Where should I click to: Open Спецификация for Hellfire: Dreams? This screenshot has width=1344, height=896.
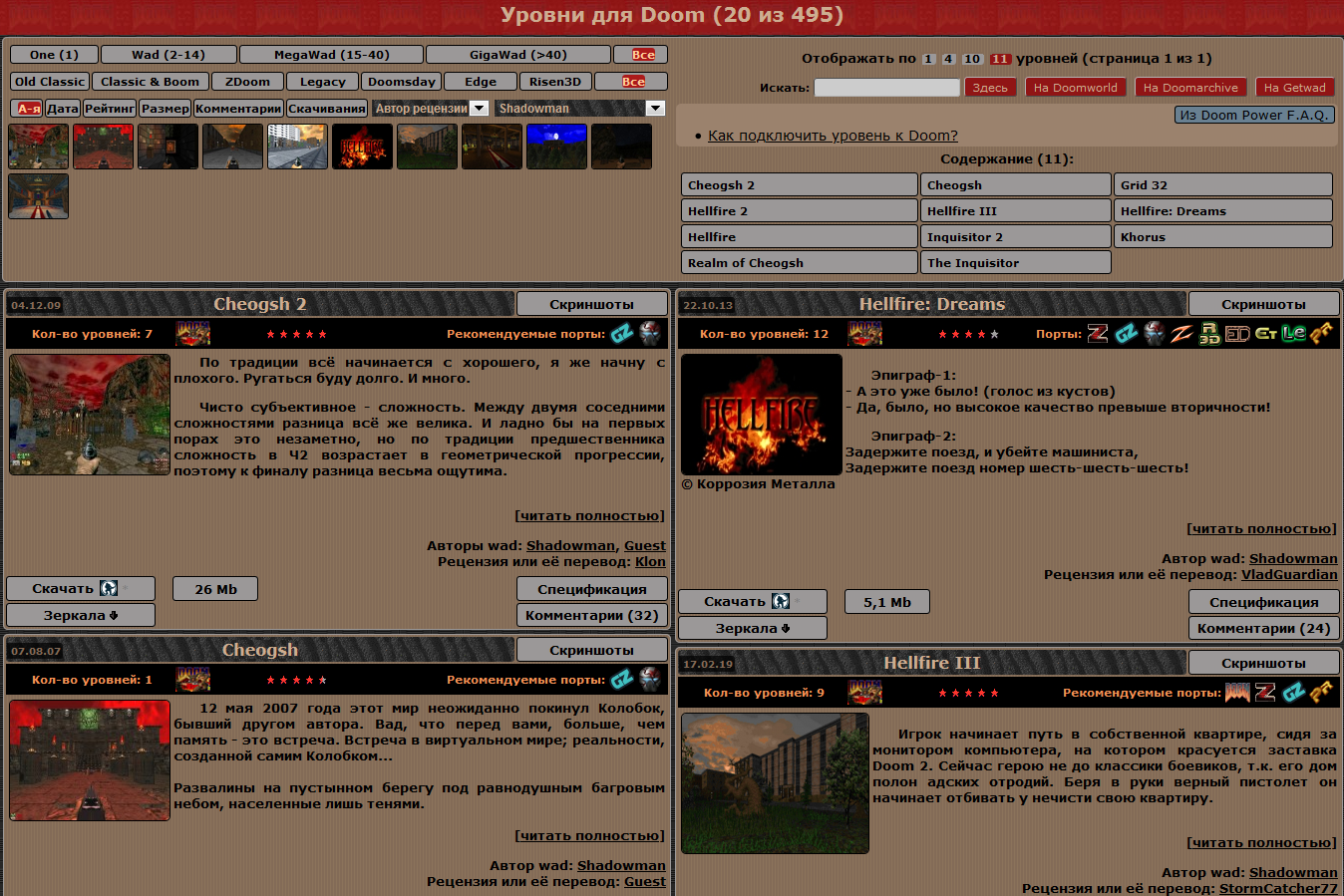coord(1263,601)
